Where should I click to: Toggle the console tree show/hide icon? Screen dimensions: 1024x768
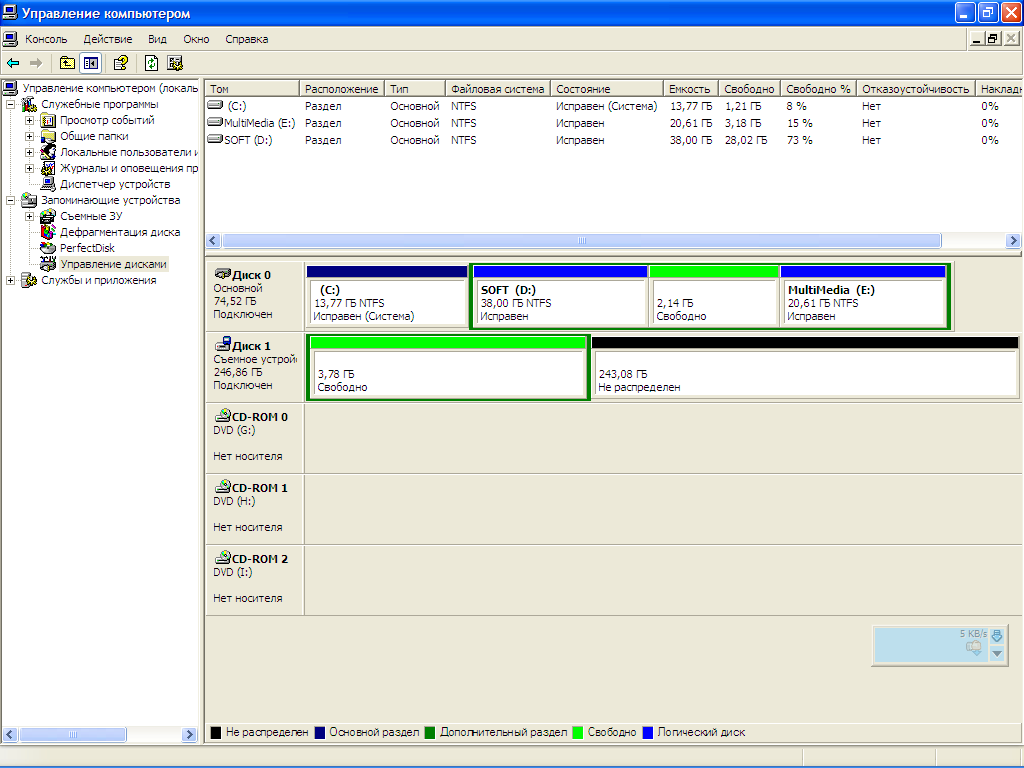pos(91,63)
